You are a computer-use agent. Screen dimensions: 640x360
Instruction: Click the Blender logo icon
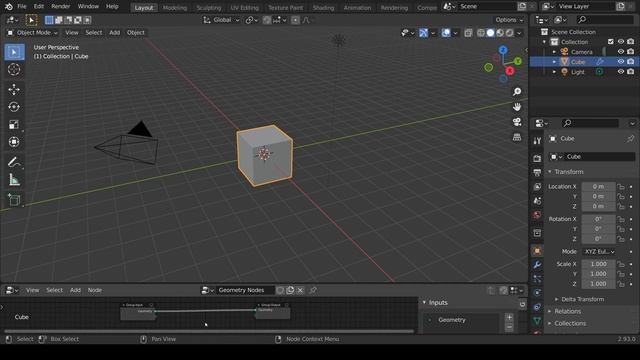click(9, 7)
